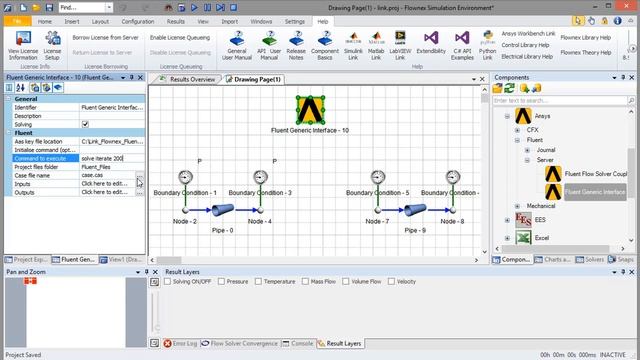
Task: Click Enable License Queueing
Action: click(x=180, y=38)
